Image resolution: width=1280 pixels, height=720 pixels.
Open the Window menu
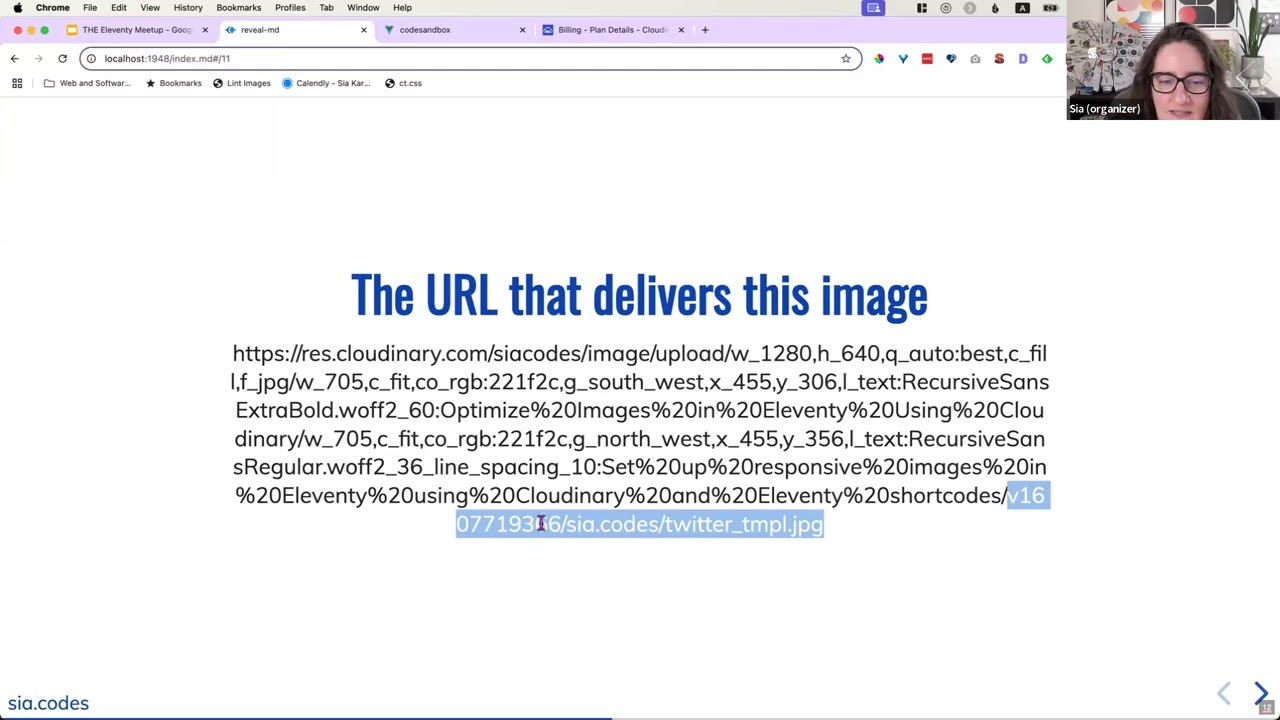[363, 8]
